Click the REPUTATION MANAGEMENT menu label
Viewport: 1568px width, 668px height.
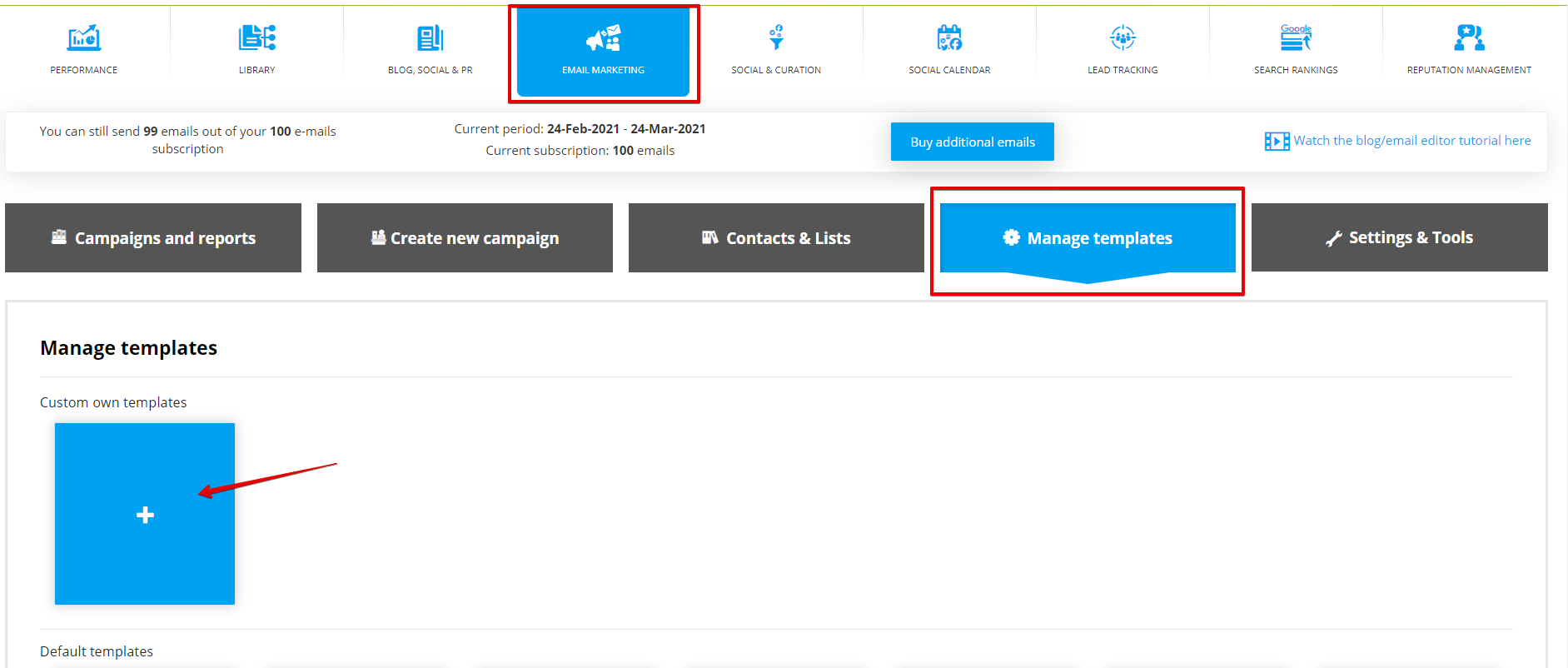(1469, 70)
